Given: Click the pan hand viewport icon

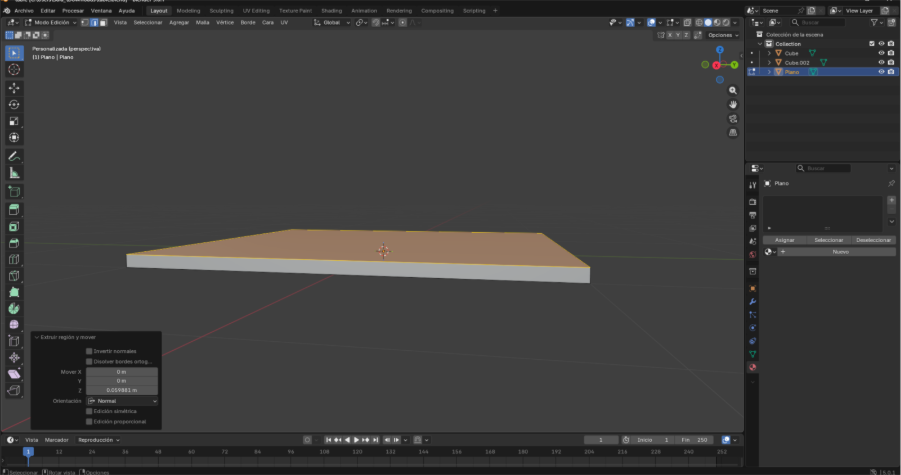Looking at the screenshot, I should point(733,104).
